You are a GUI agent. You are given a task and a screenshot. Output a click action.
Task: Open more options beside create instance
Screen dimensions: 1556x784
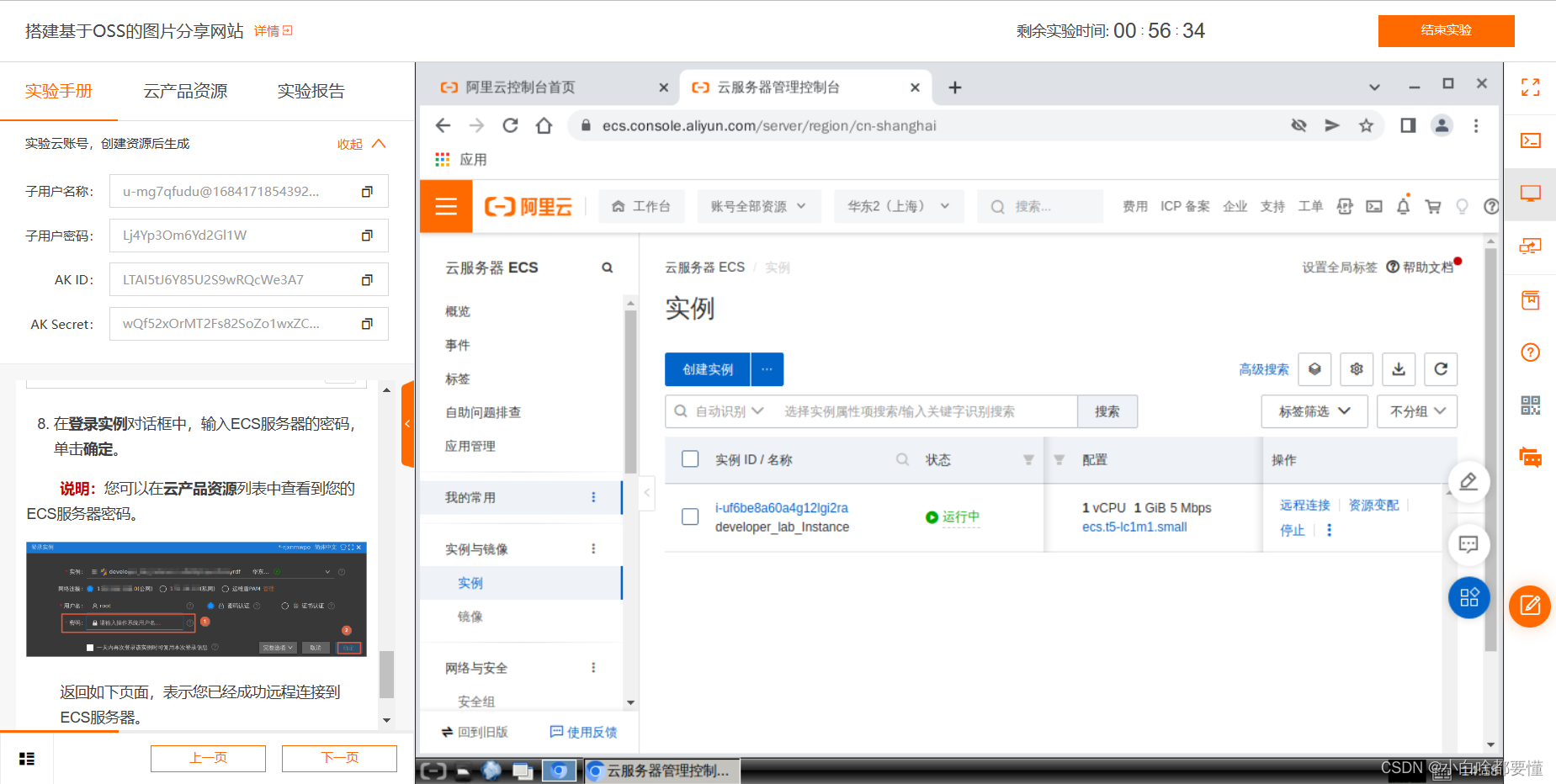767,369
